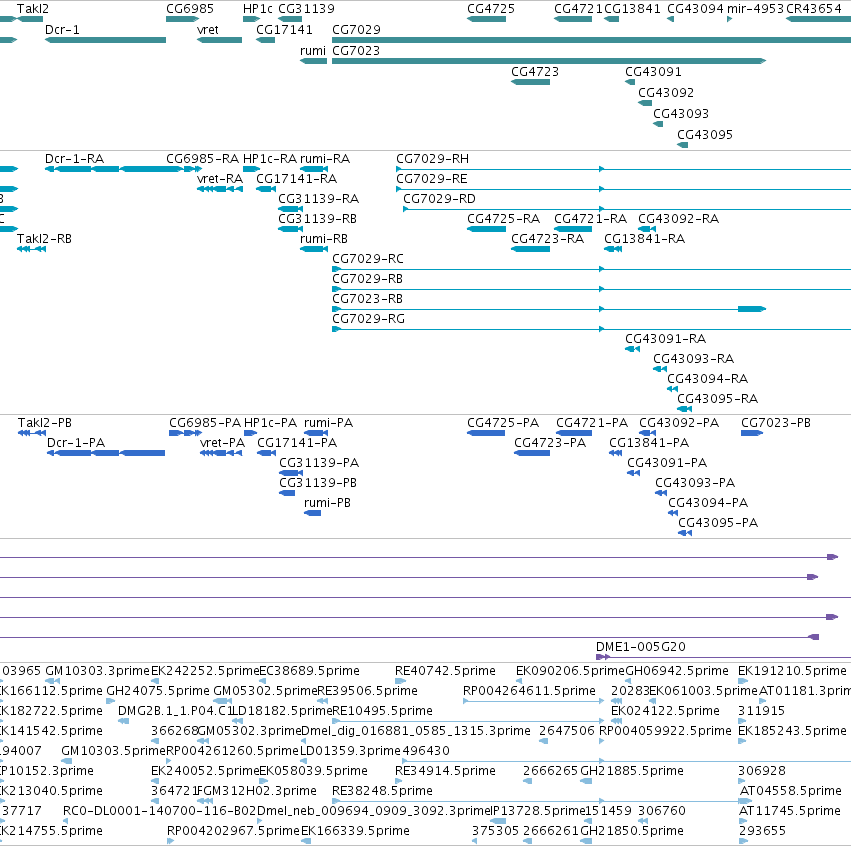Select the HP1c gene label
The image size is (851, 846).
tap(258, 9)
